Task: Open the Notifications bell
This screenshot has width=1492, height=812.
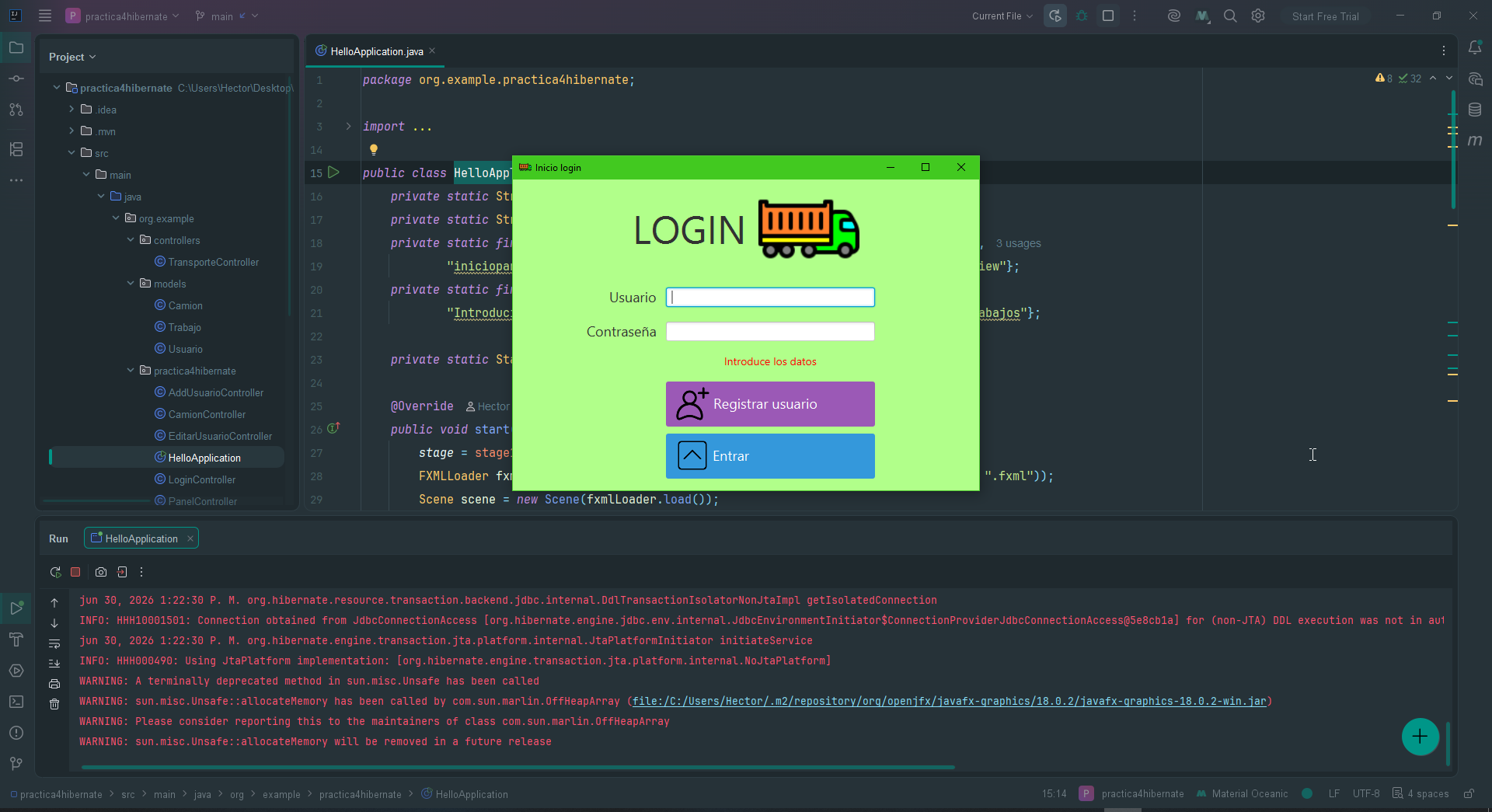Action: click(x=1475, y=47)
